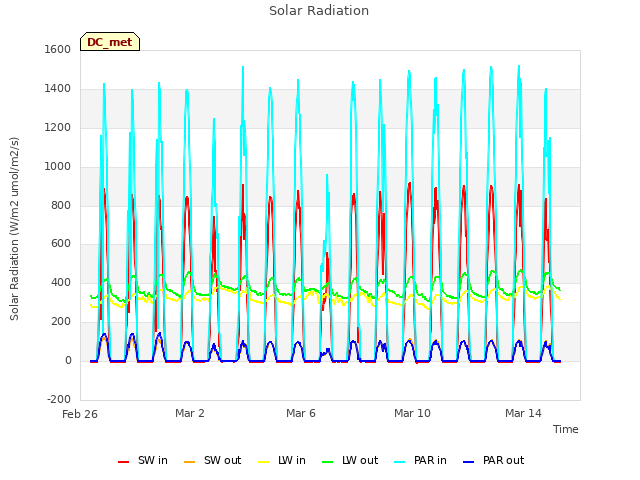This screenshot has width=640, height=480.
Task: Click the -200 y-axis tick label
Action: point(59,399)
